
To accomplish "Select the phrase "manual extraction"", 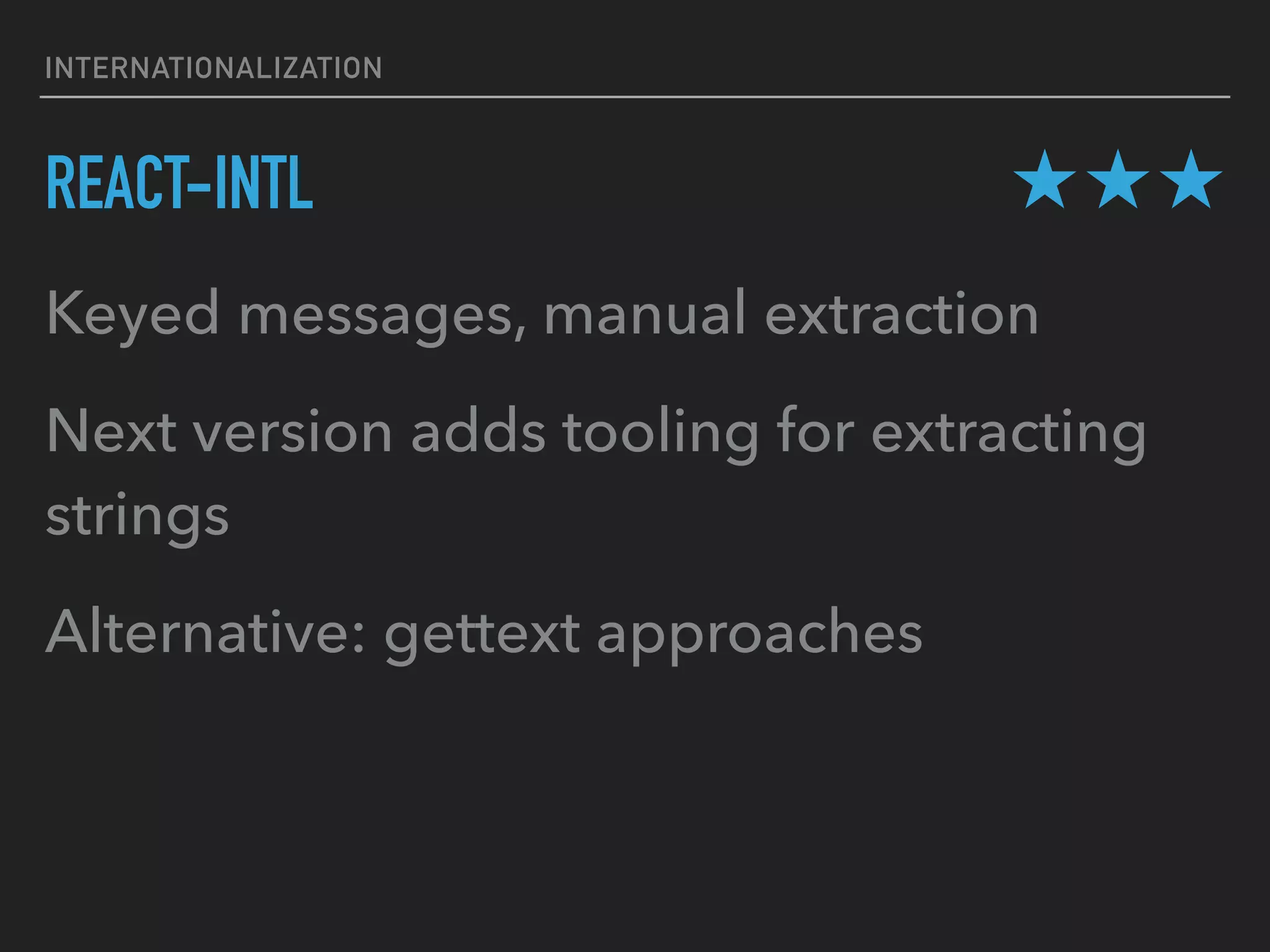I will point(791,314).
